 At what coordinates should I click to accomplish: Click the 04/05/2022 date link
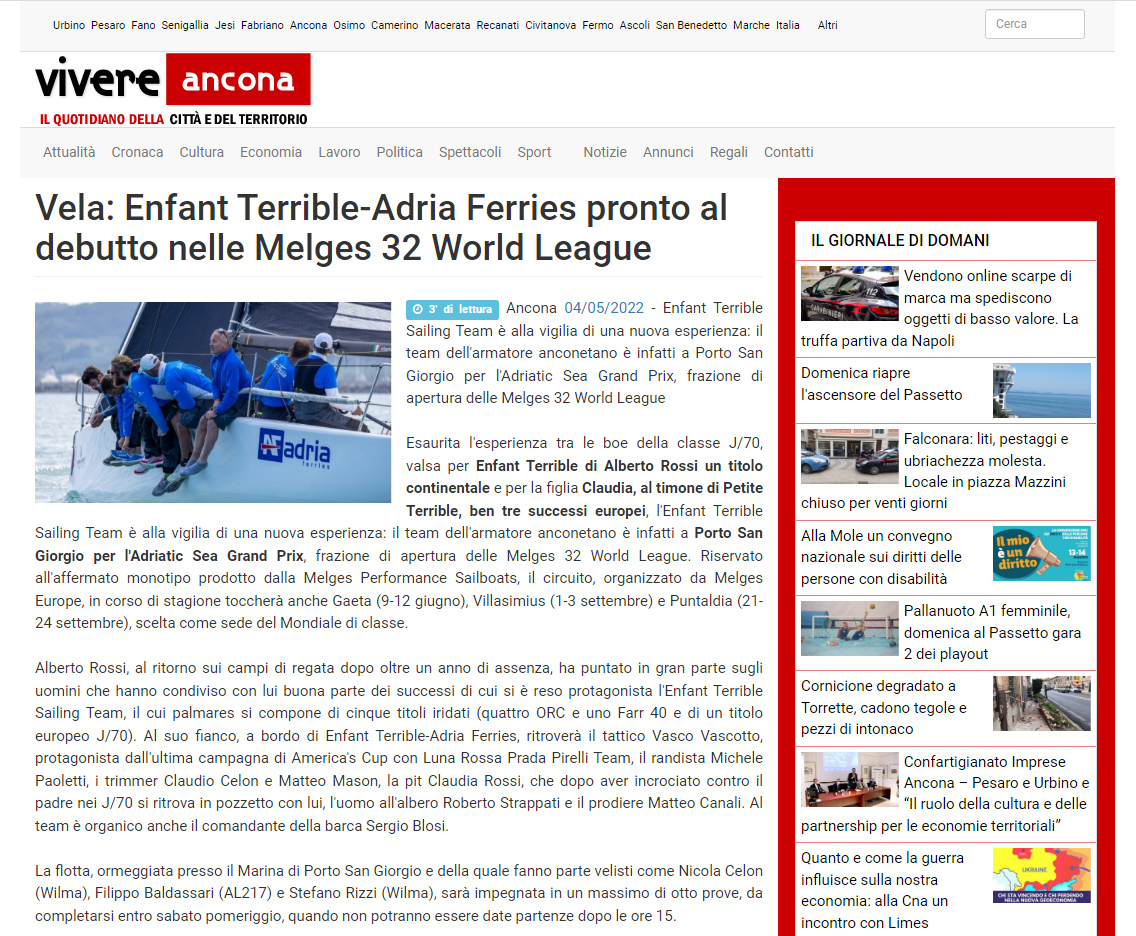click(x=604, y=308)
